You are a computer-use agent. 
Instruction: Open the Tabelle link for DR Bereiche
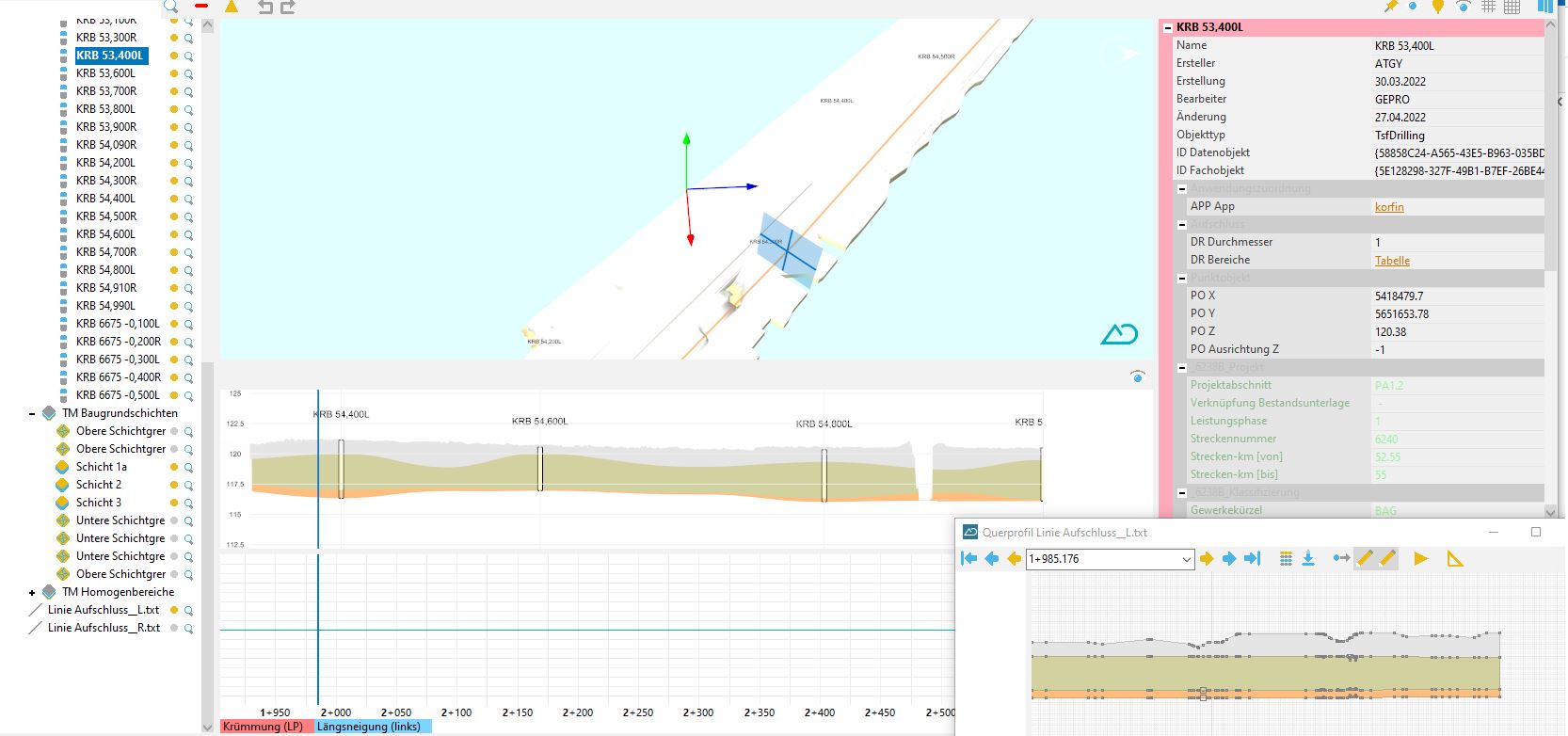pos(1392,261)
